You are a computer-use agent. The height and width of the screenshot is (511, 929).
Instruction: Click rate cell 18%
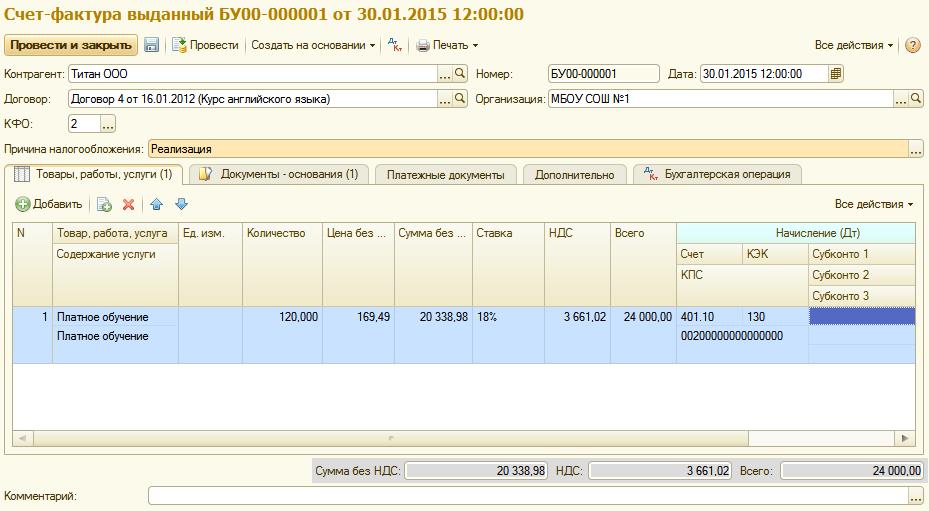pos(508,317)
